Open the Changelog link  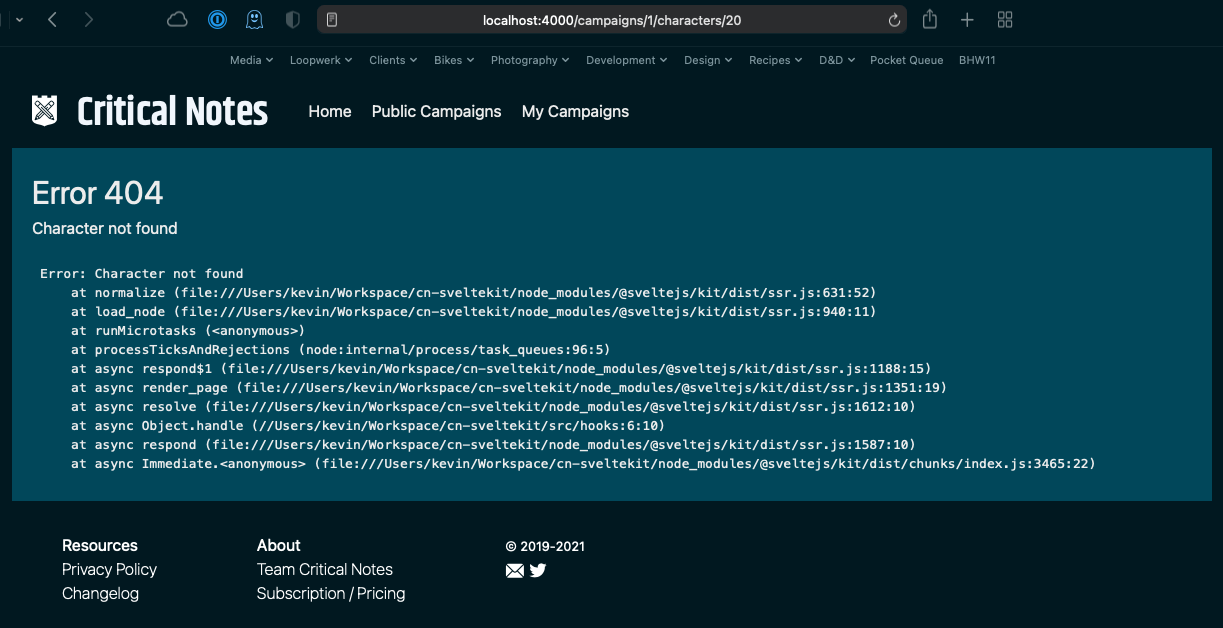pos(100,593)
